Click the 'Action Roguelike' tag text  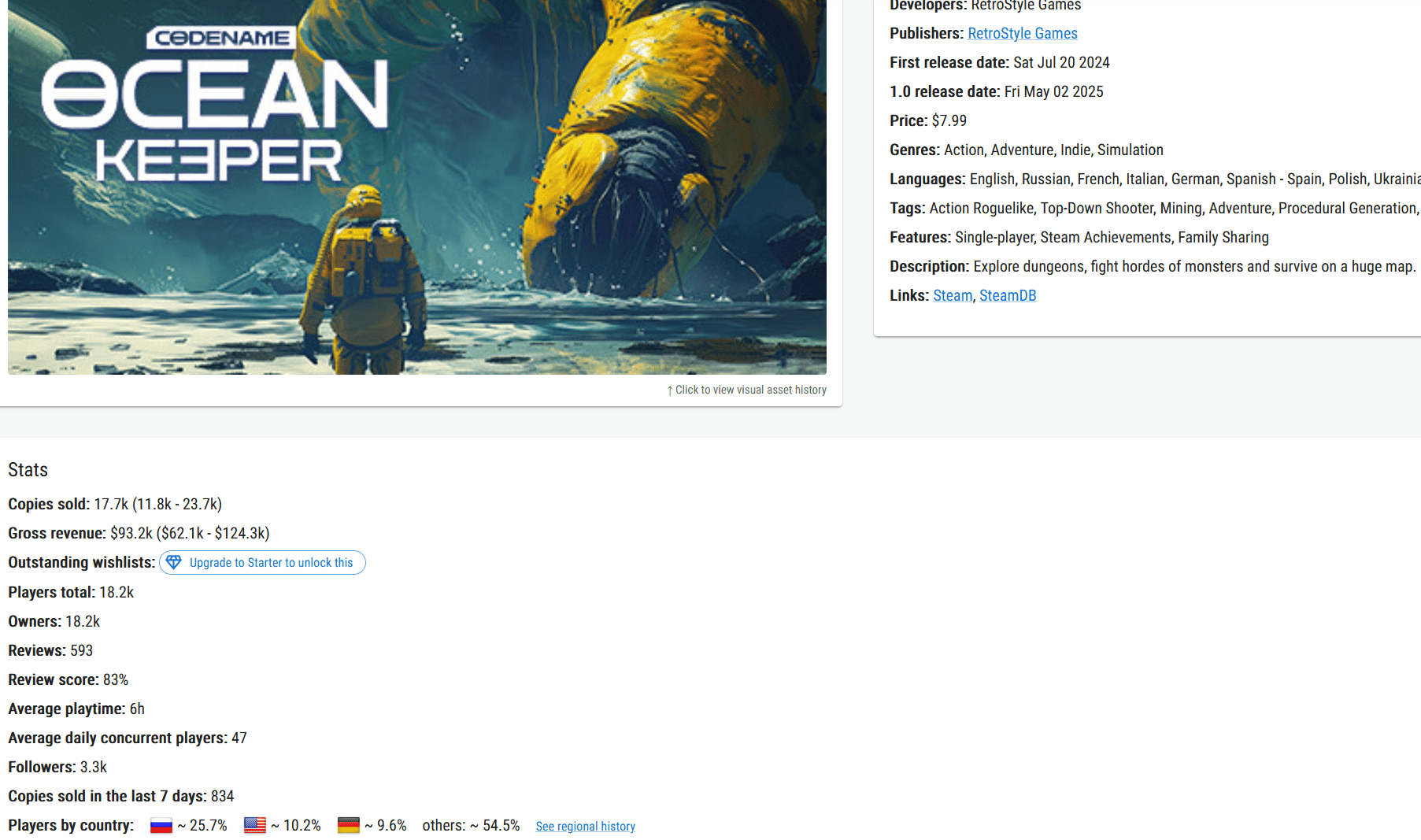click(x=981, y=208)
